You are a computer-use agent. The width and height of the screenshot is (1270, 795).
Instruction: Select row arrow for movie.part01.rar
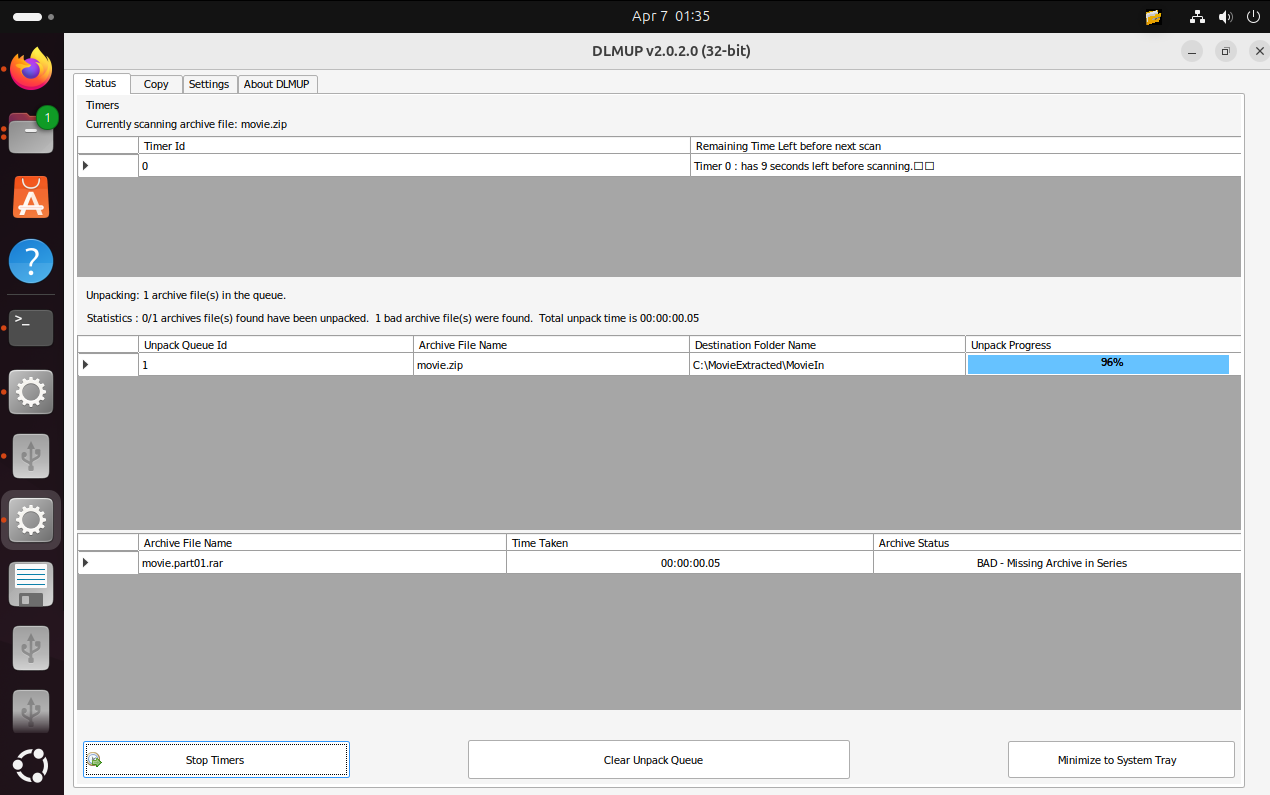pos(86,563)
